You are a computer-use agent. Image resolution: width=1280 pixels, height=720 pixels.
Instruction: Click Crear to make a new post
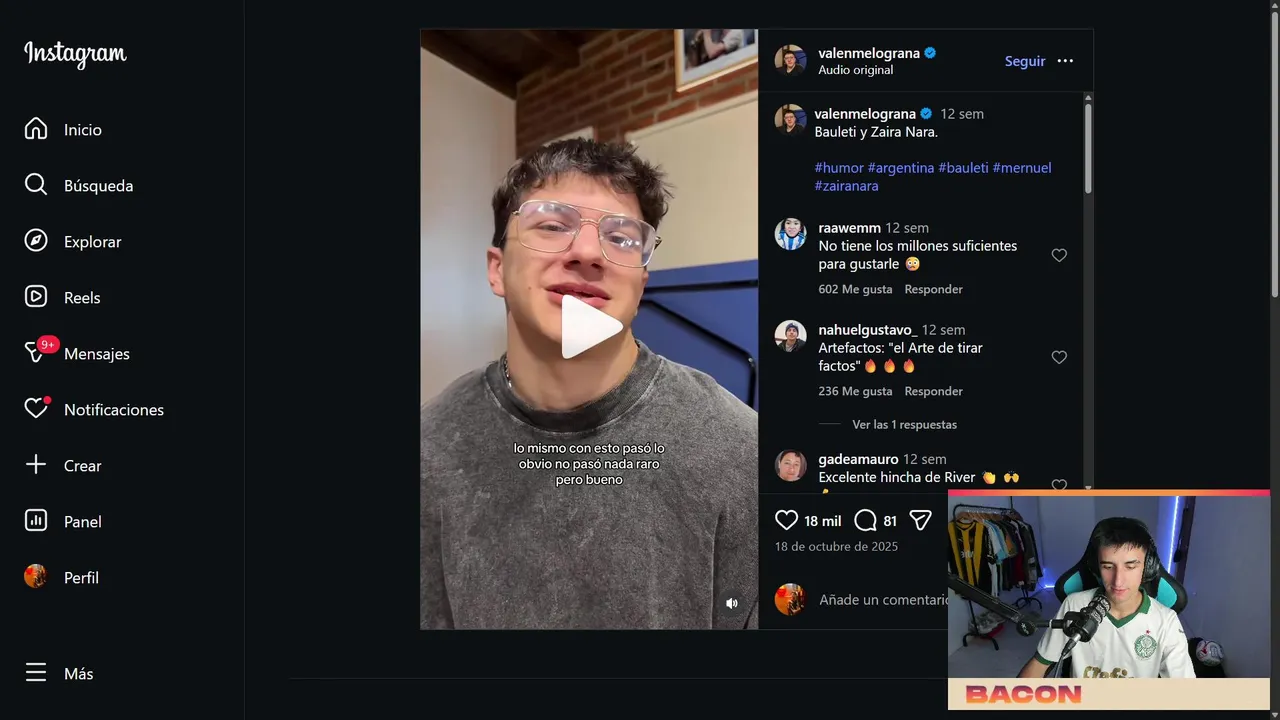click(63, 465)
